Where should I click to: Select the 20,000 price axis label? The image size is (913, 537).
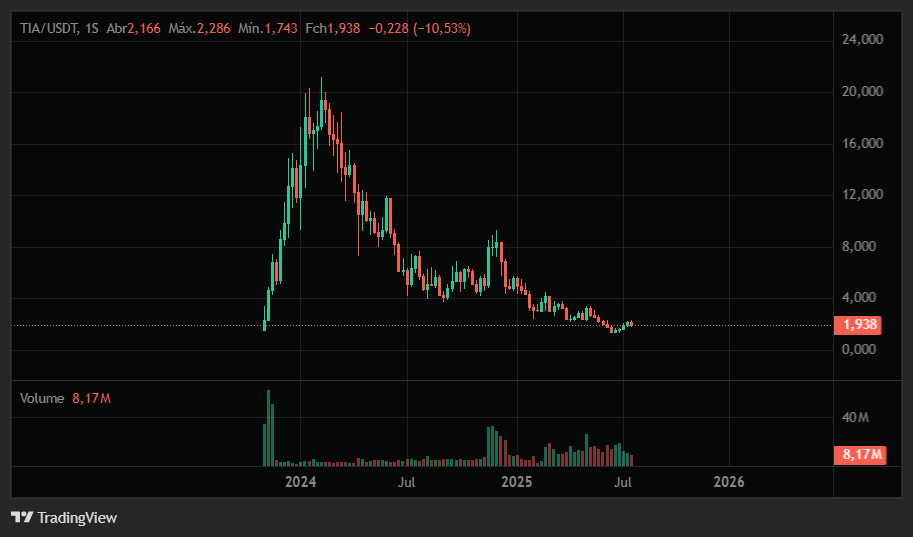pos(862,91)
